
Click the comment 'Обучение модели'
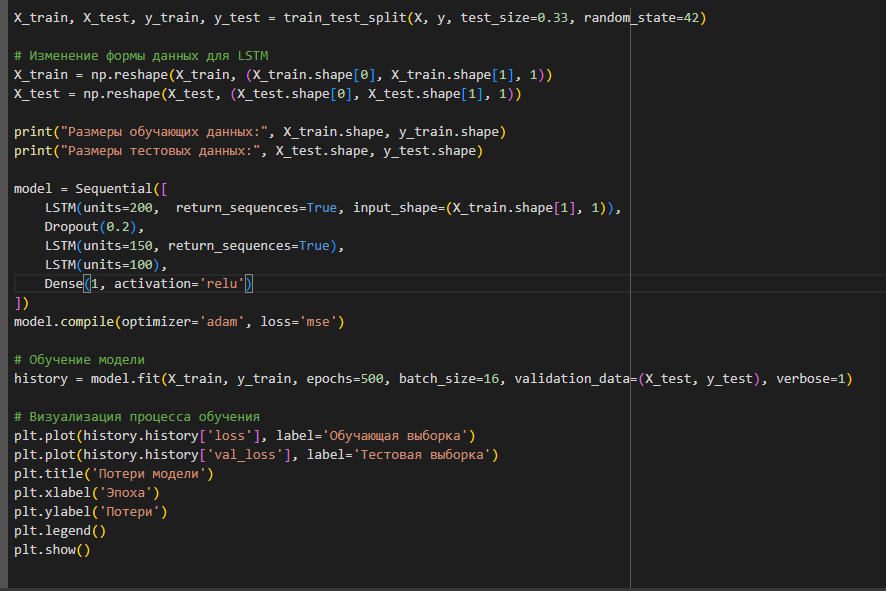[79, 359]
